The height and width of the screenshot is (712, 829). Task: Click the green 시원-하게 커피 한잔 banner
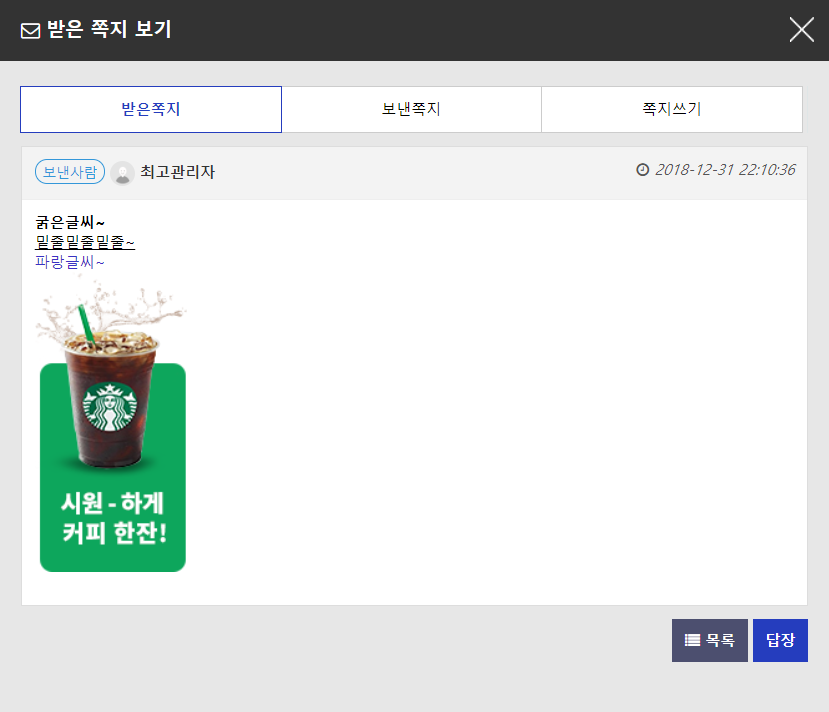pos(113,510)
